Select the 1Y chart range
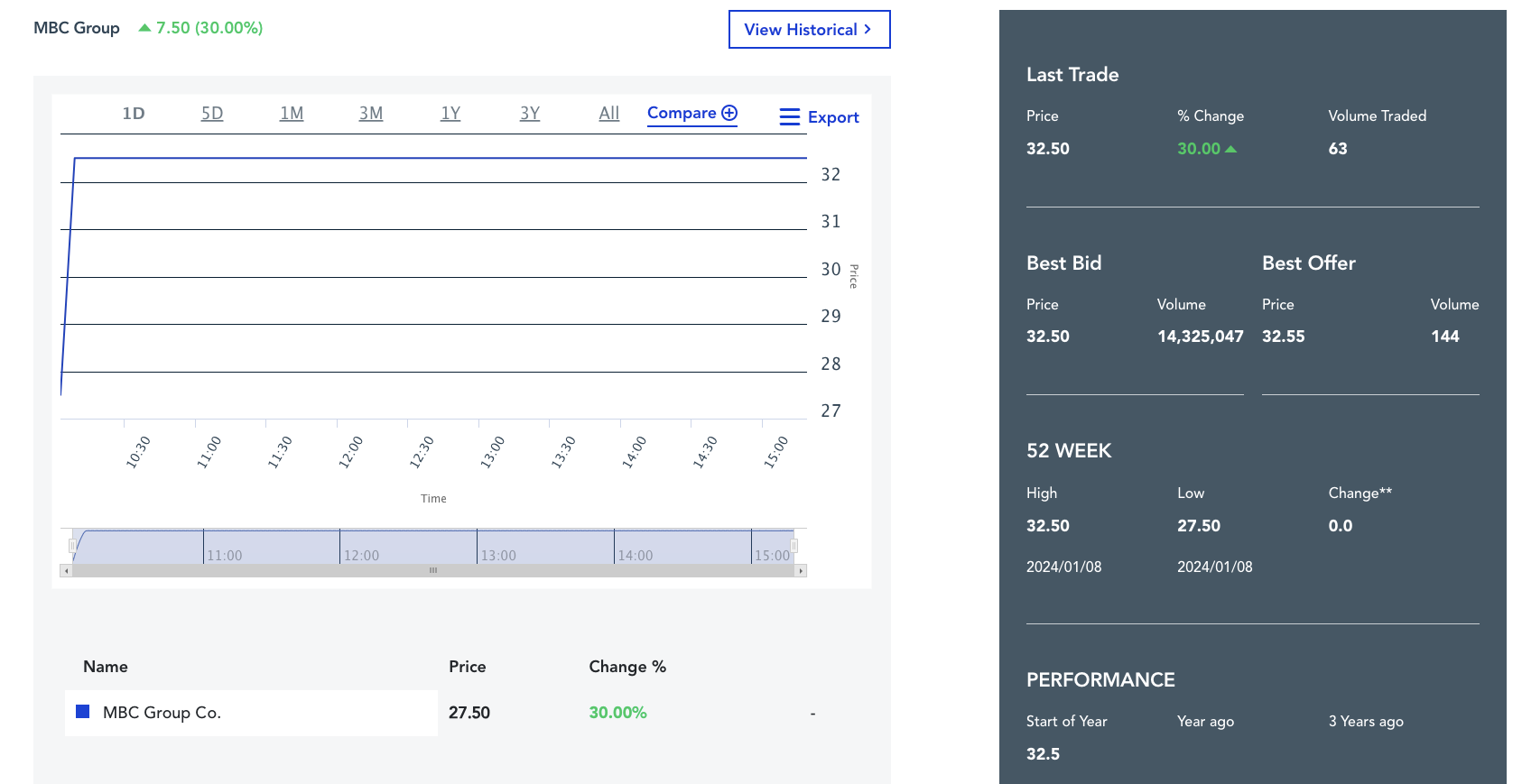 [450, 114]
